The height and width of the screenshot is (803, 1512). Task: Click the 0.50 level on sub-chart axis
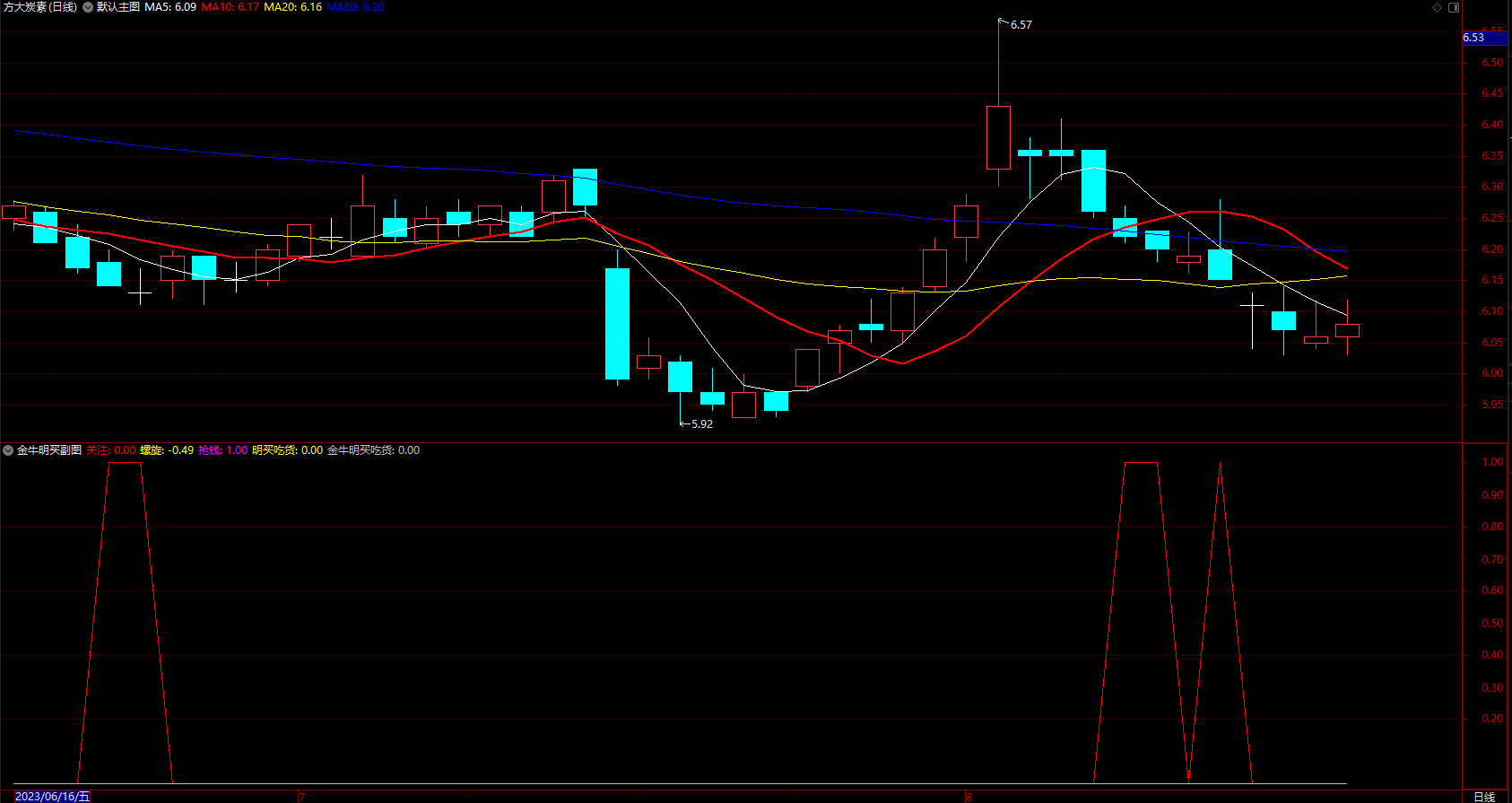(x=1492, y=624)
